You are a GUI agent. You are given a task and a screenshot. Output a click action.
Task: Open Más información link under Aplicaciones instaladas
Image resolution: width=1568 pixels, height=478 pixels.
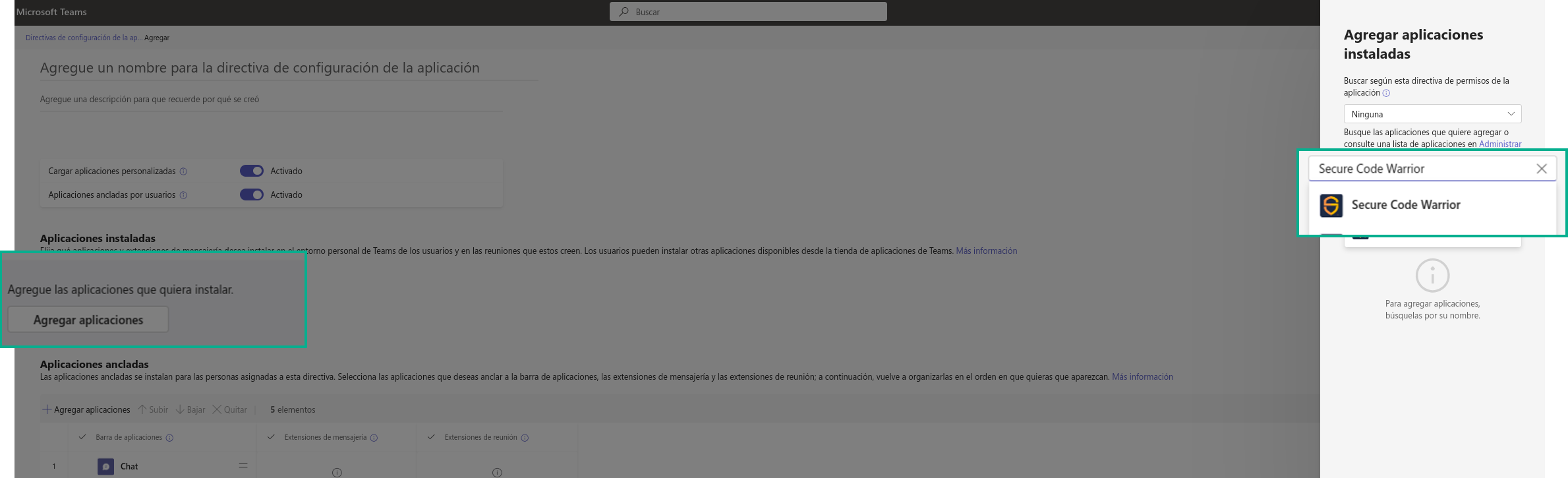tap(986, 251)
